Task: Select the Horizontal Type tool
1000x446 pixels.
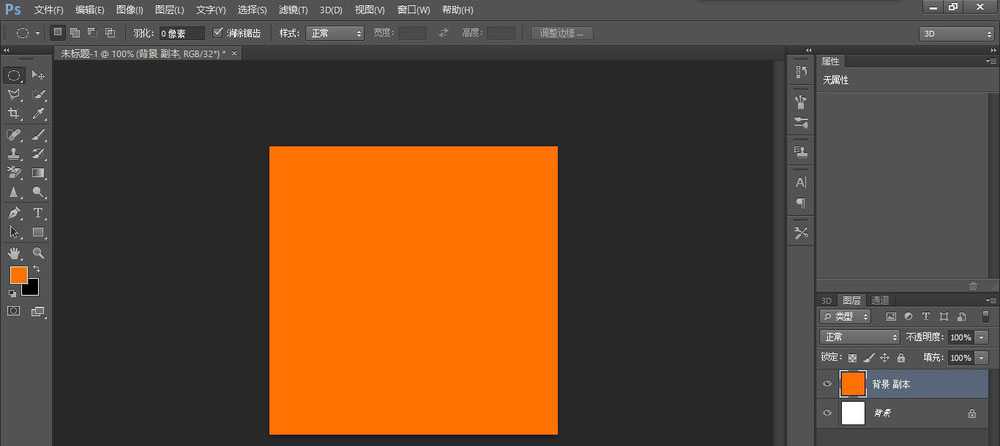Action: [x=39, y=213]
